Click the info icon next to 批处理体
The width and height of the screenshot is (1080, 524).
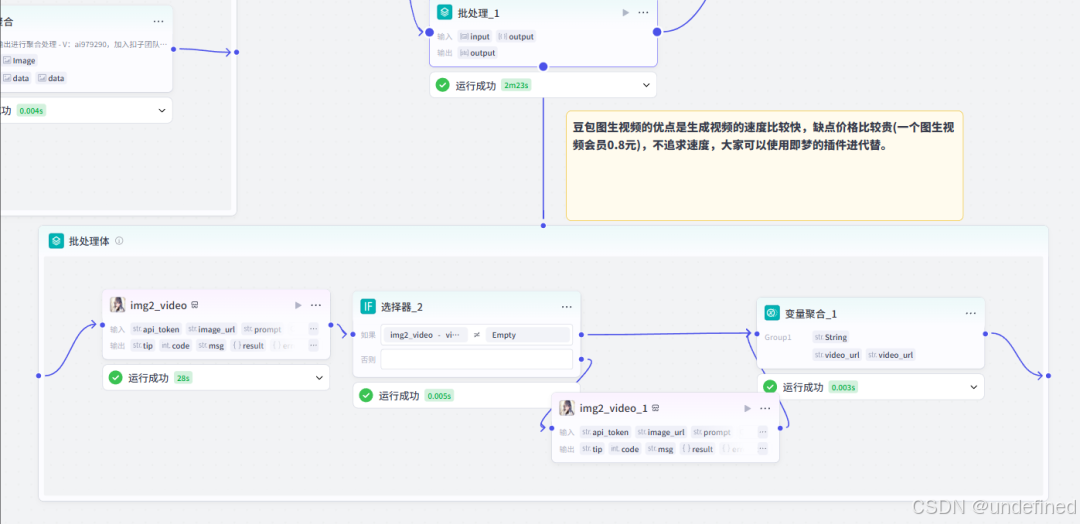tap(119, 241)
